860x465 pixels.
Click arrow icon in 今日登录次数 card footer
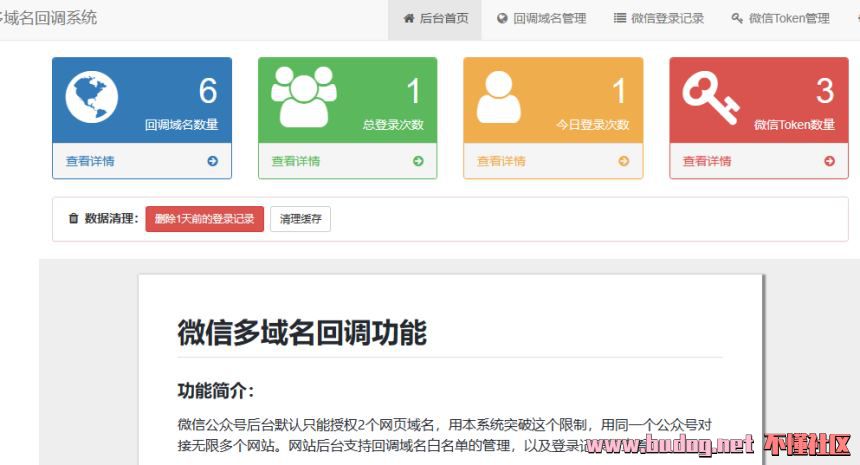(624, 161)
